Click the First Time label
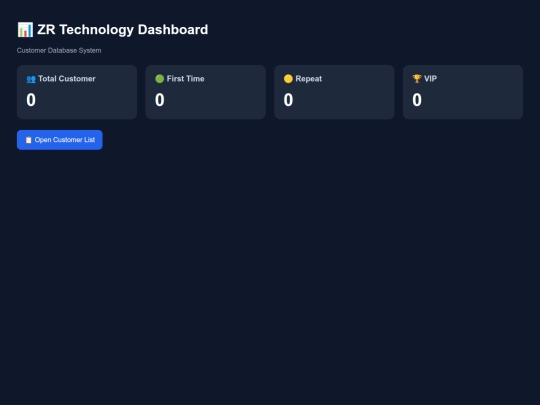Image resolution: width=540 pixels, height=405 pixels. click(x=186, y=79)
